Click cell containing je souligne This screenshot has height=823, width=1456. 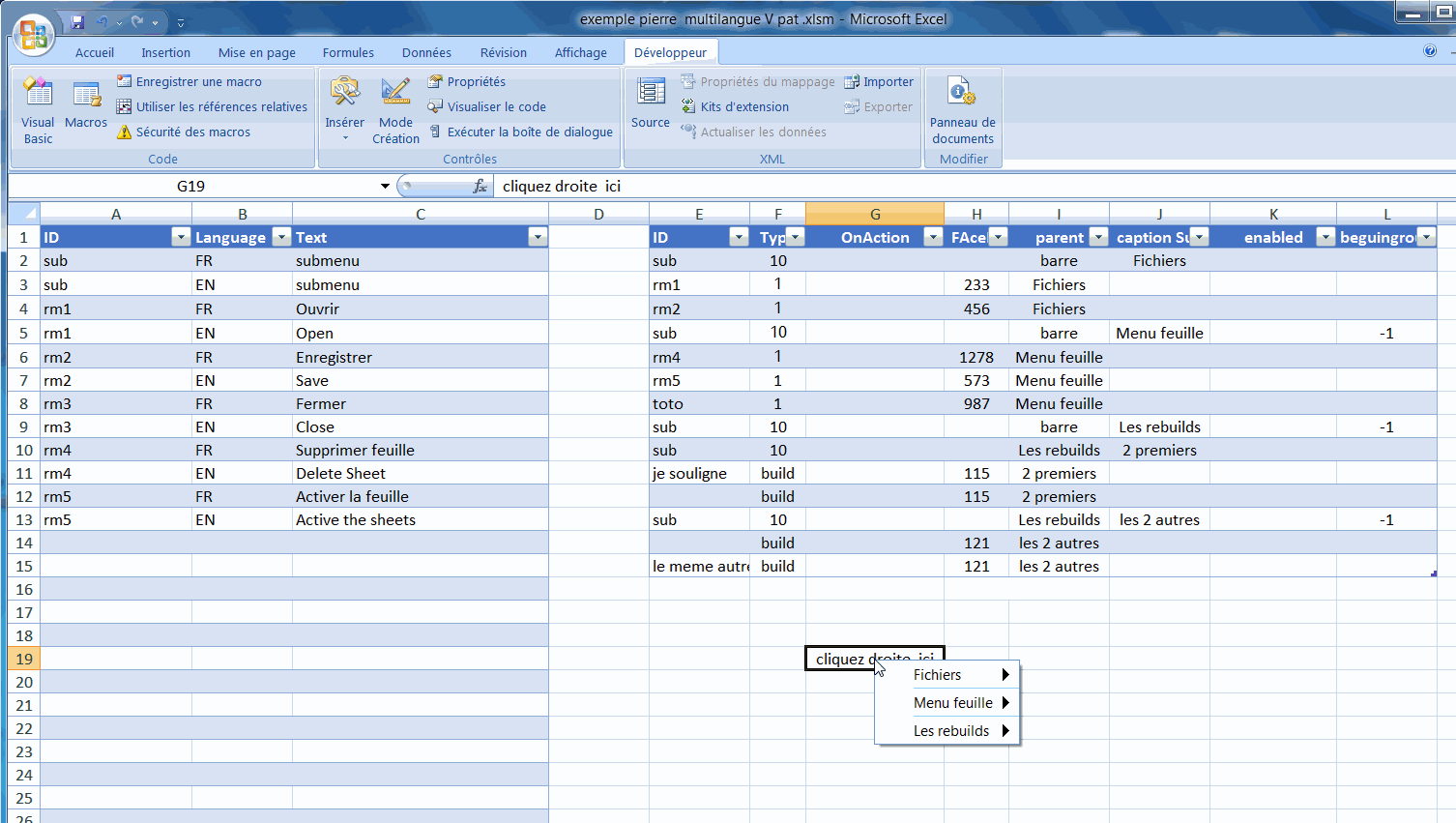pyautogui.click(x=699, y=473)
